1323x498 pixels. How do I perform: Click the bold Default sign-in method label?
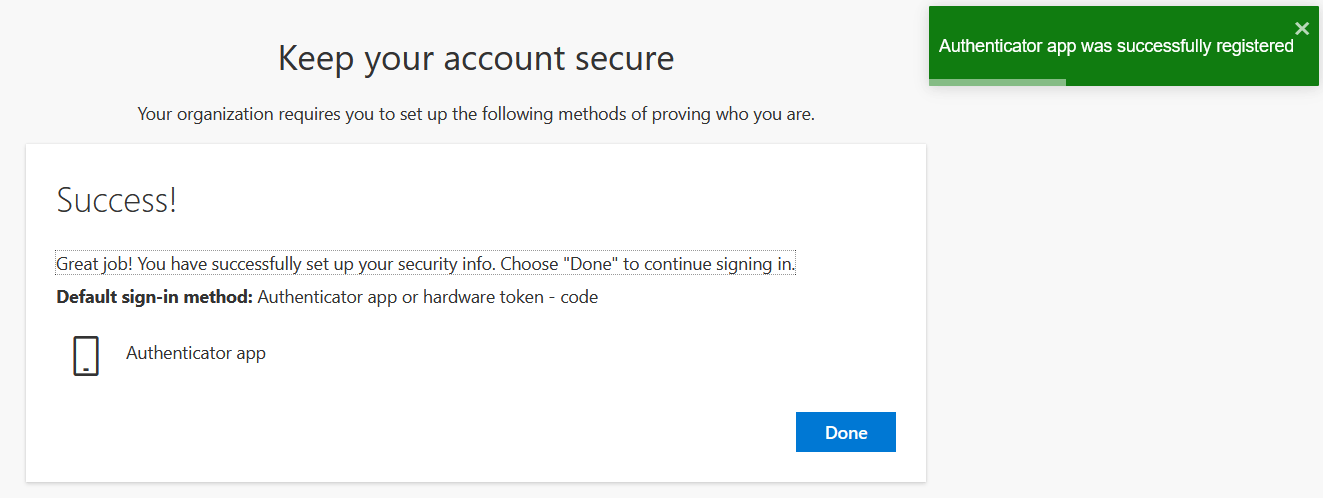pos(154,297)
